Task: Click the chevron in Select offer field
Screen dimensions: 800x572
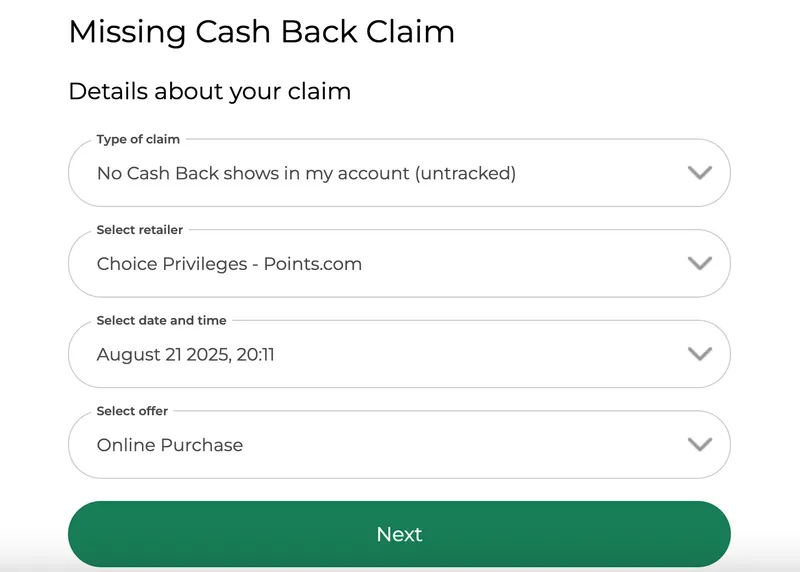Action: click(700, 445)
